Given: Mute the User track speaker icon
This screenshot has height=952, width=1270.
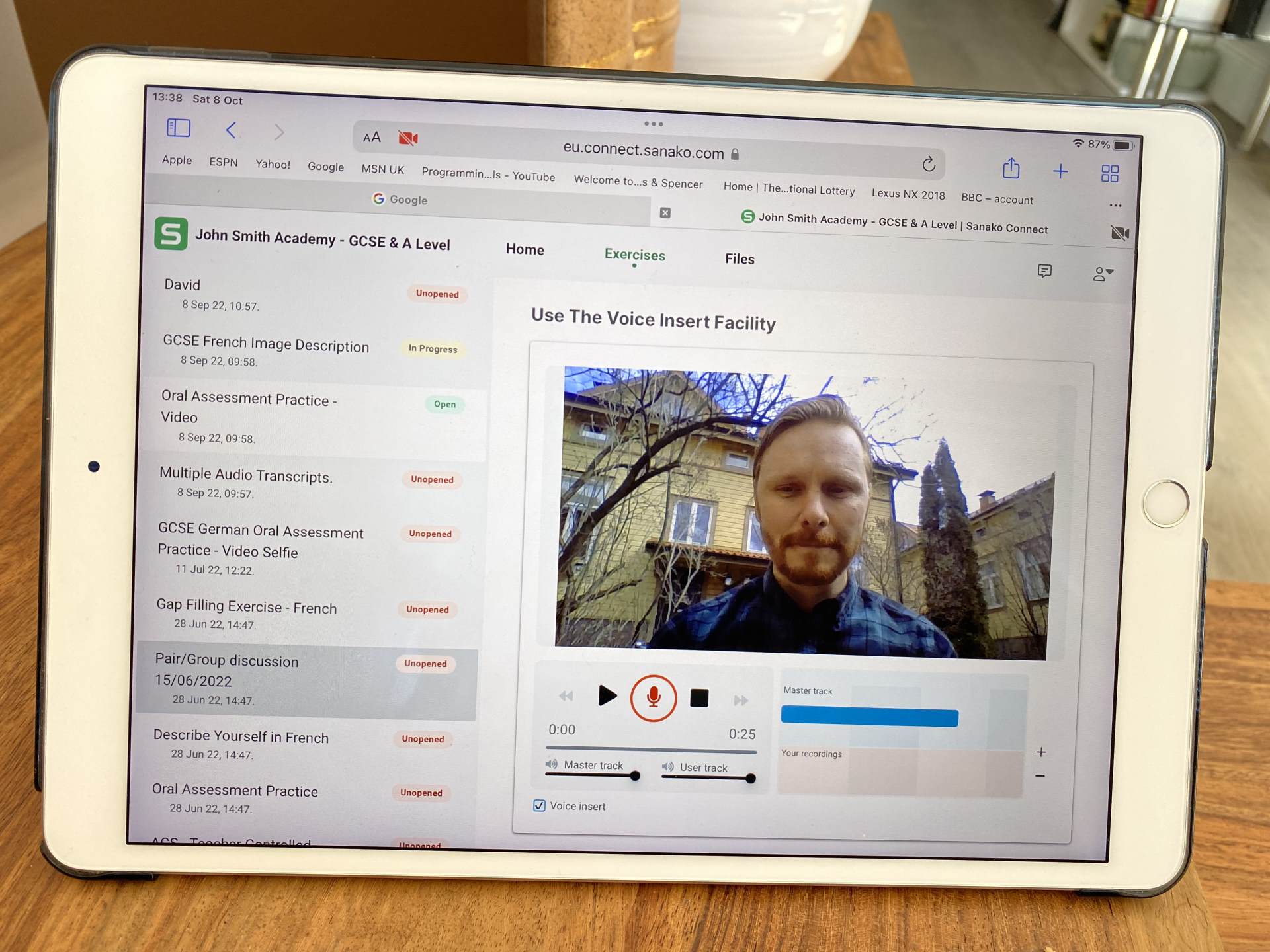Looking at the screenshot, I should pos(668,766).
